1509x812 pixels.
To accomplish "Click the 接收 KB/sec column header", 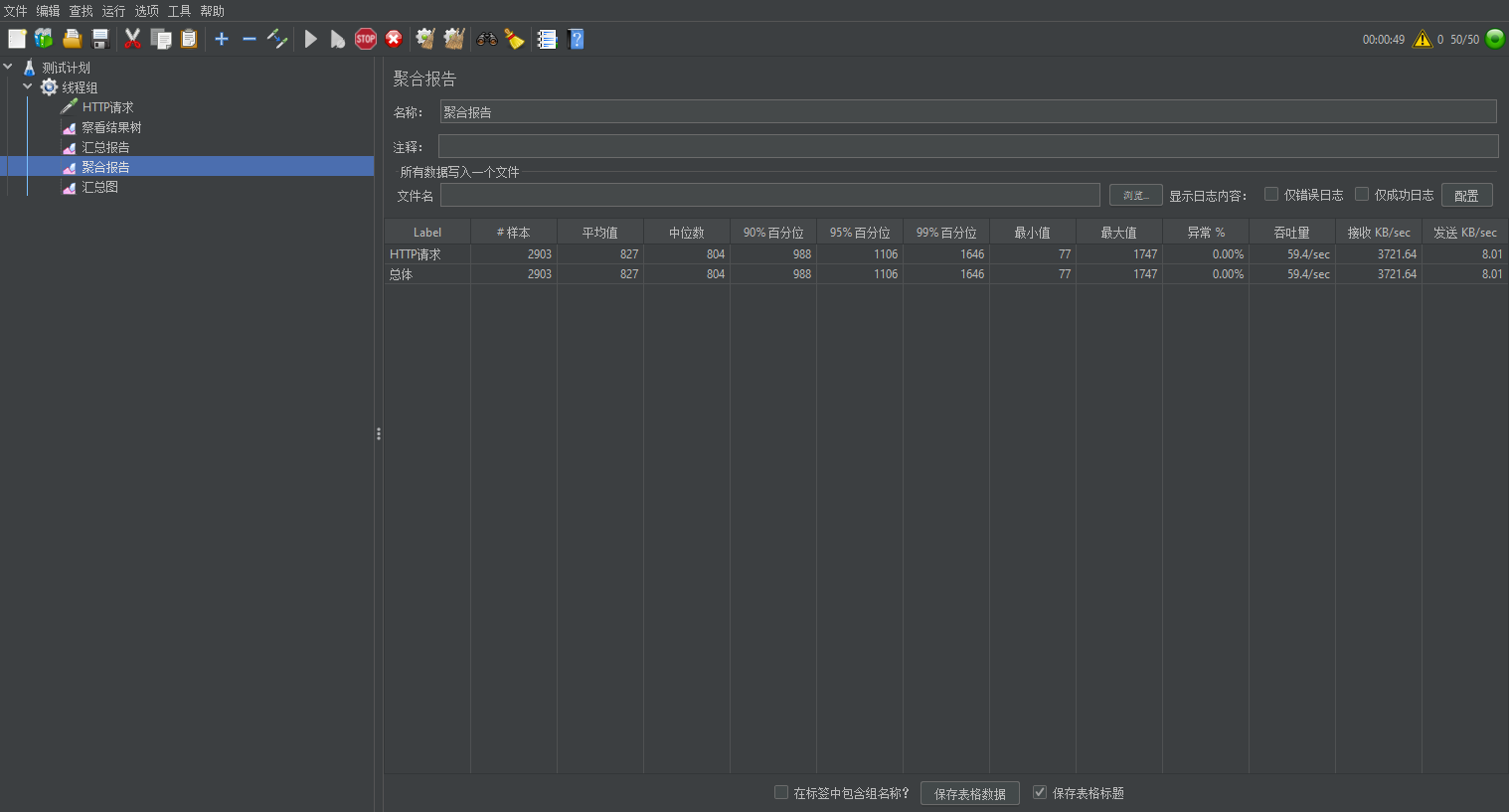I will point(1379,232).
